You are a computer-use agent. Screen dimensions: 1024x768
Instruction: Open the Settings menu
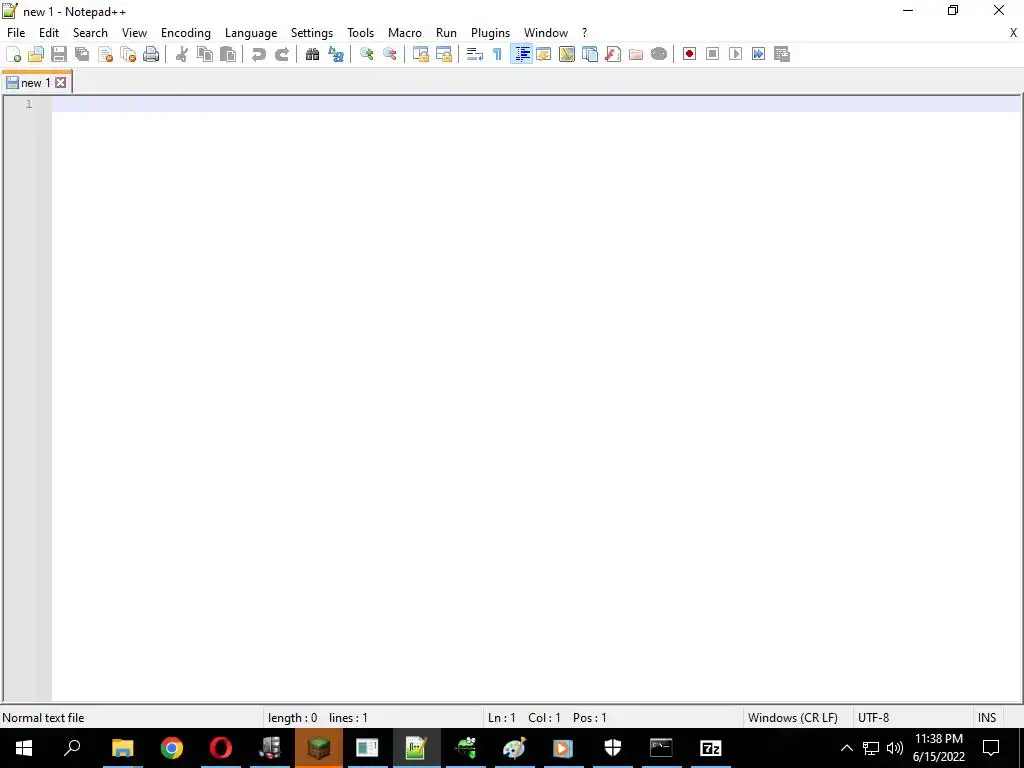pos(312,33)
